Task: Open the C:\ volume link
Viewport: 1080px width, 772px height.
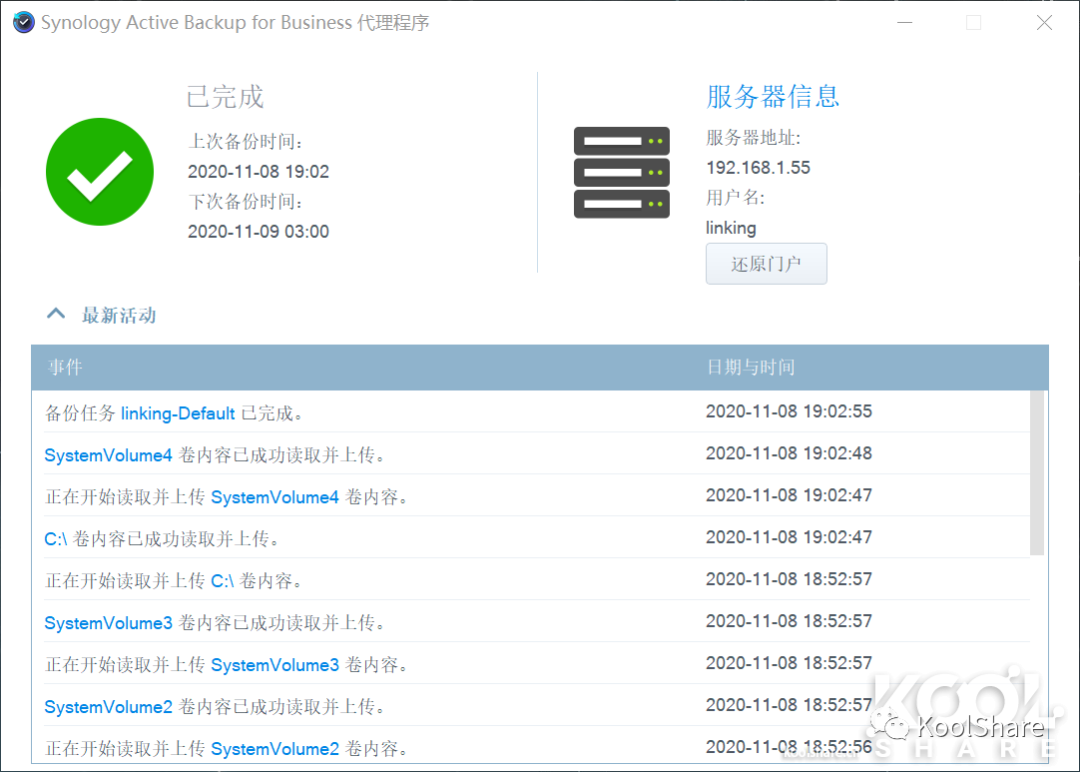Action: coord(53,537)
